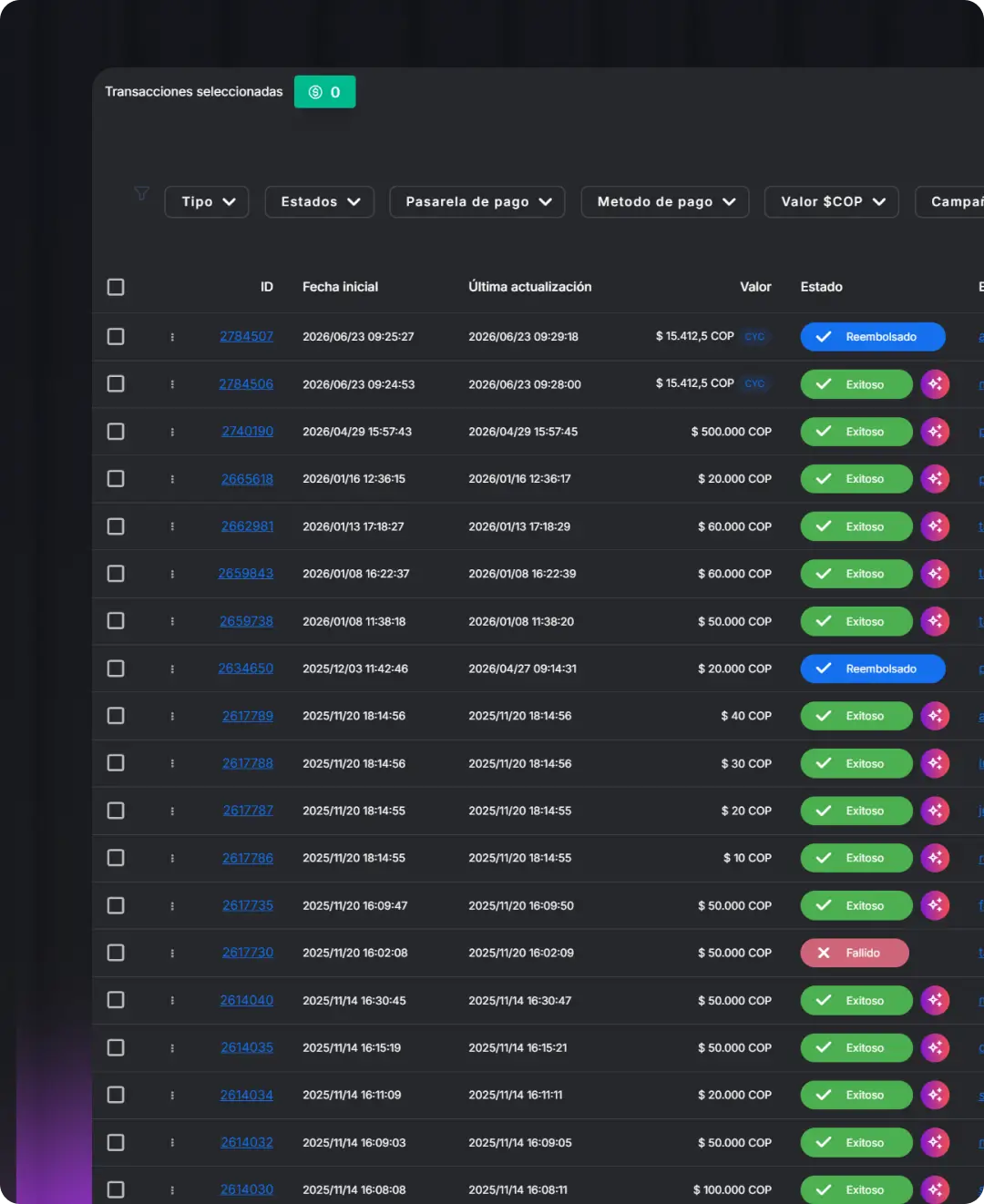This screenshot has height=1204, width=984.
Task: Click CYC badge on transaction 2784507 row
Action: tap(754, 336)
